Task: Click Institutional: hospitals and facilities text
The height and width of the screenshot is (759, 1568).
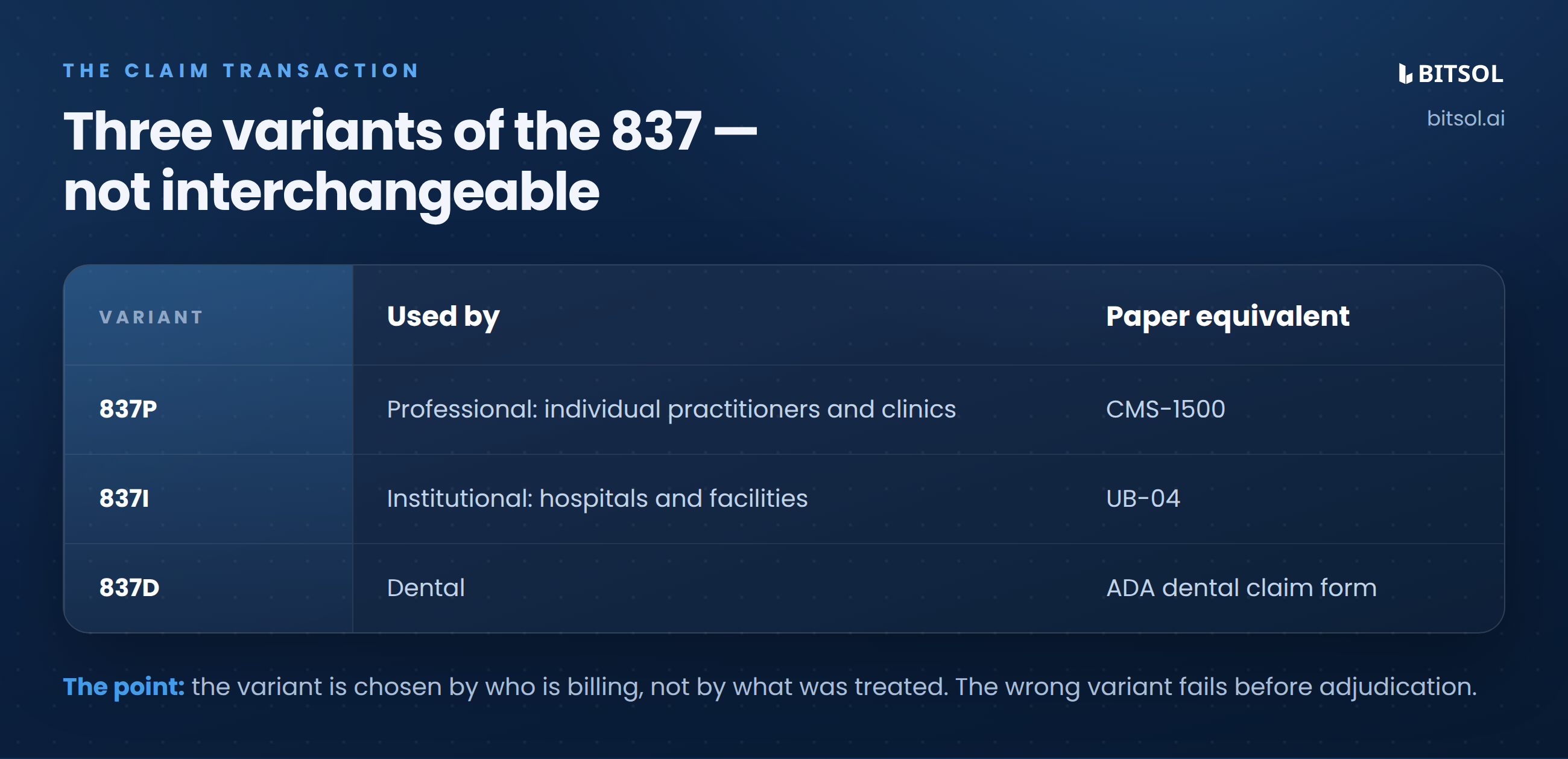Action: tap(597, 498)
